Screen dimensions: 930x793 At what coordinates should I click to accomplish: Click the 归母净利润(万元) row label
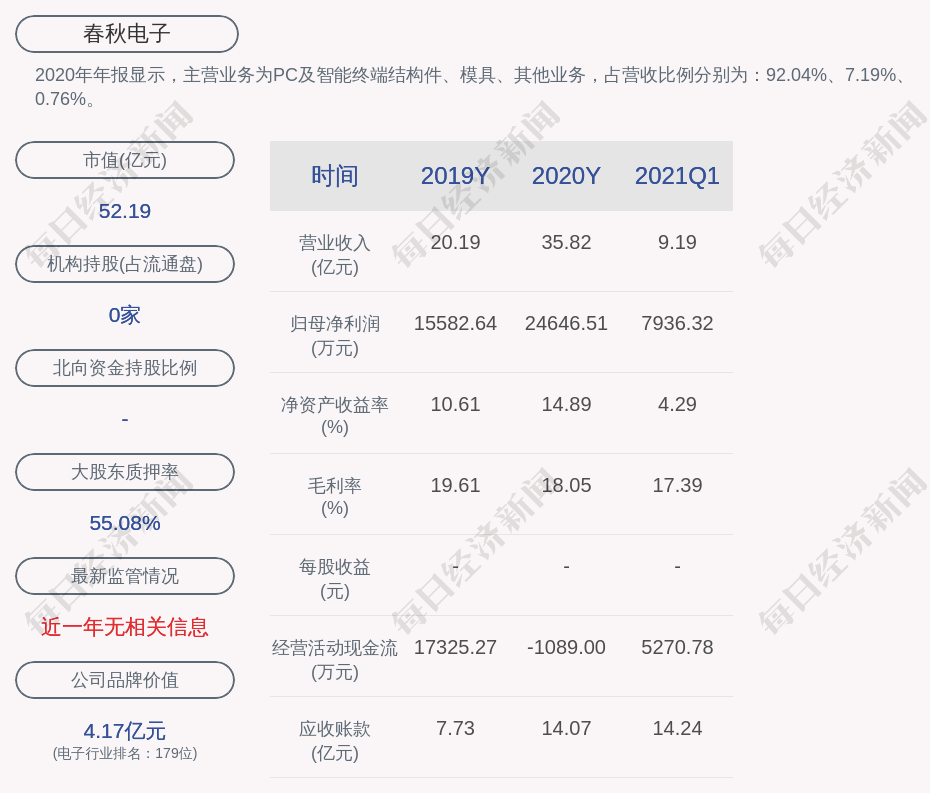click(x=335, y=336)
